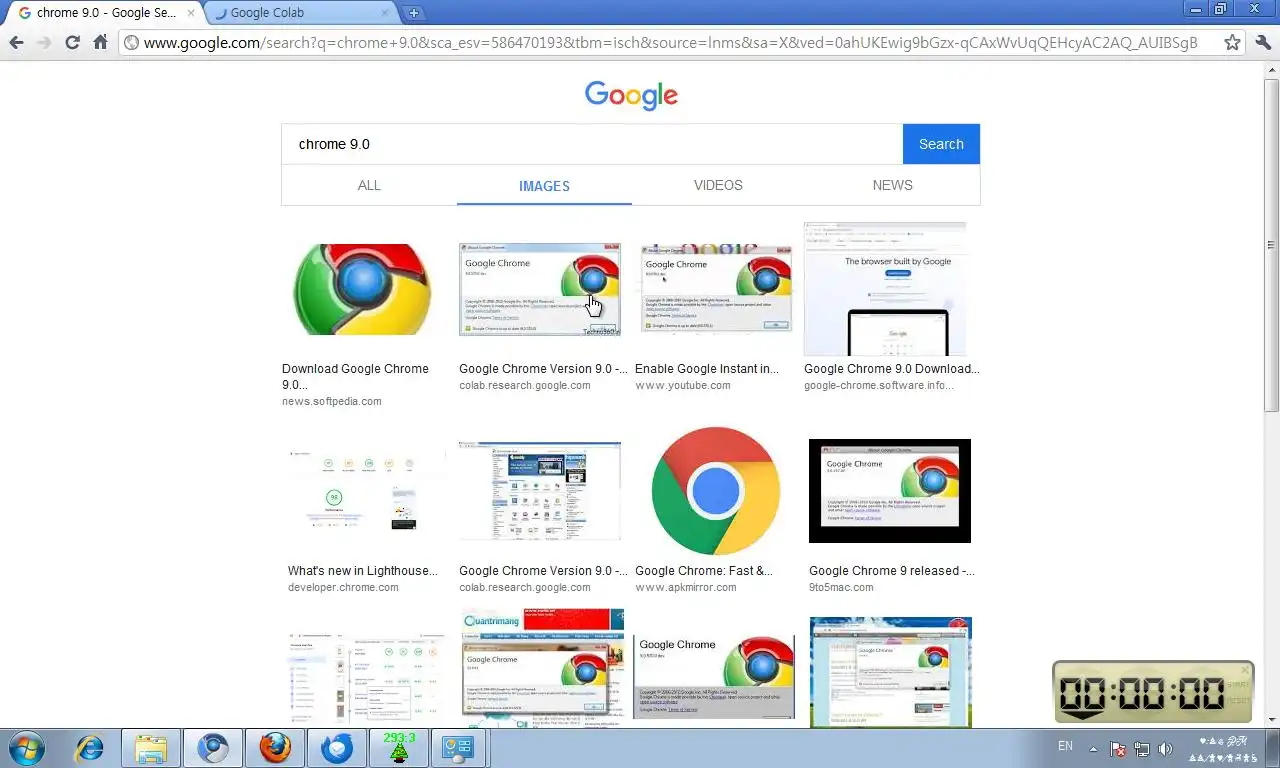
Task: Bookmark this page with the star icon
Action: click(1232, 42)
